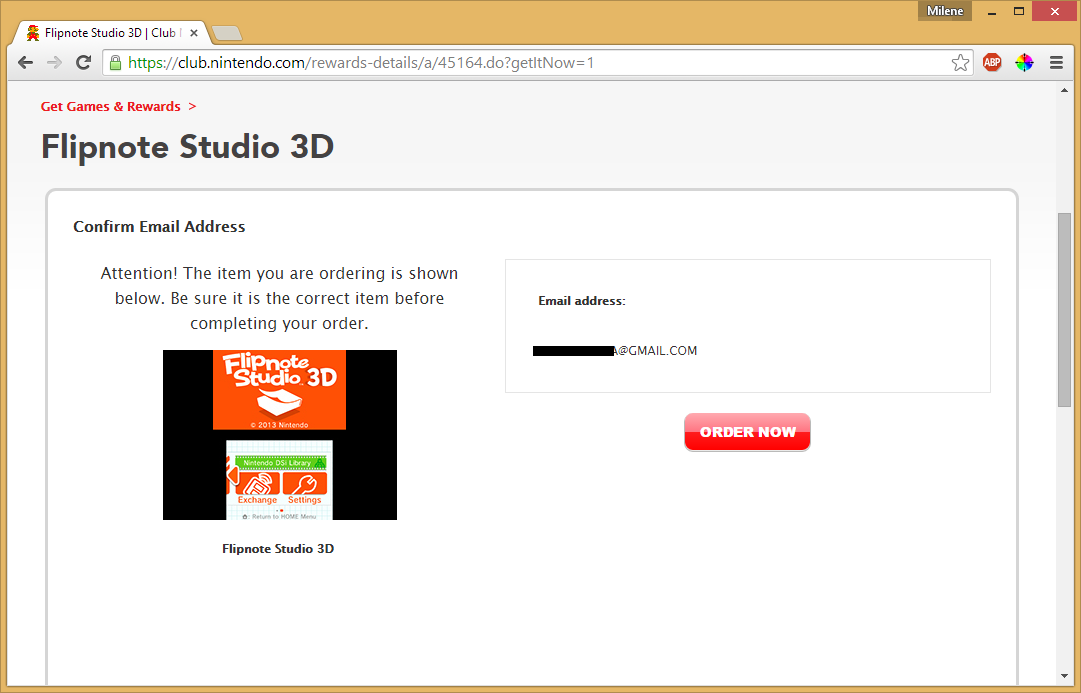Click the forward navigation arrow
Image resolution: width=1081 pixels, height=693 pixels.
54,62
